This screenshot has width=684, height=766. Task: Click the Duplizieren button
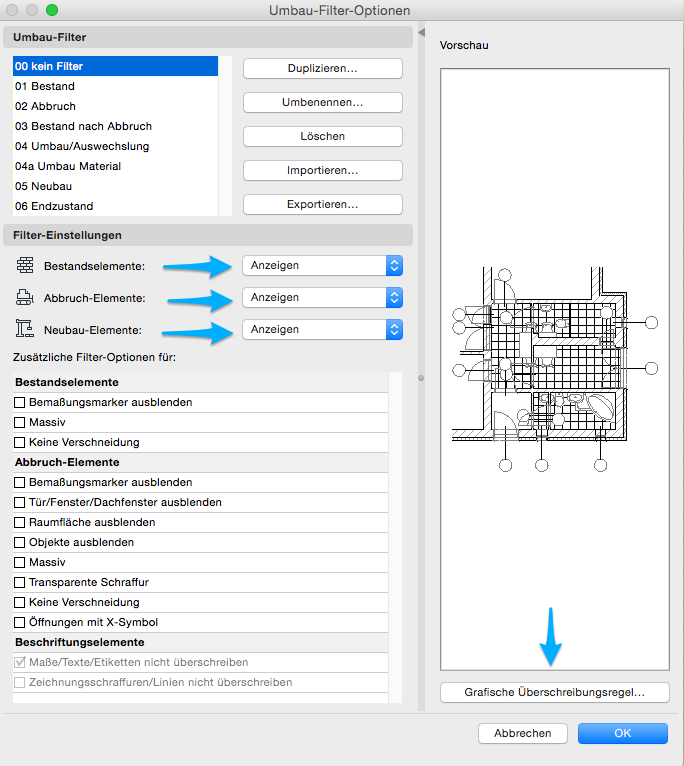coord(322,68)
